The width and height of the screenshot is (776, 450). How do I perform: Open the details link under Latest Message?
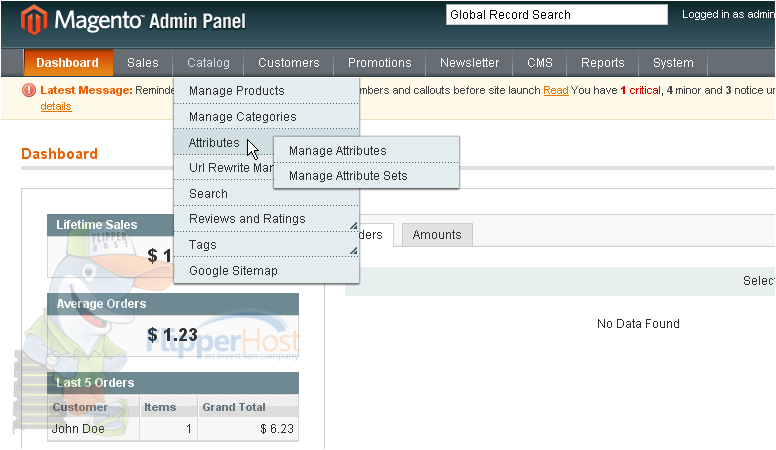click(56, 106)
